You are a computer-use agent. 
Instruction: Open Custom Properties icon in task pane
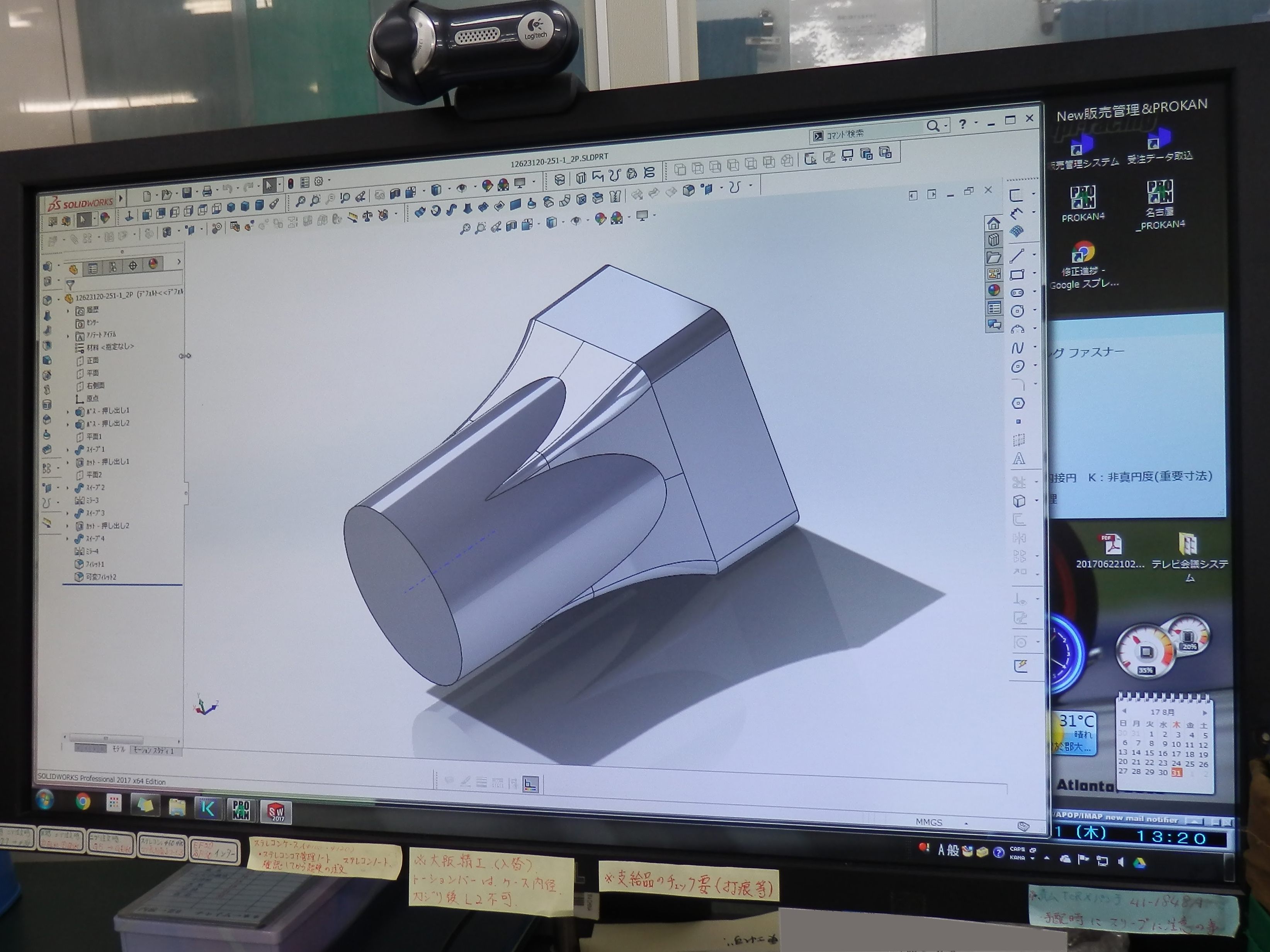(x=994, y=308)
